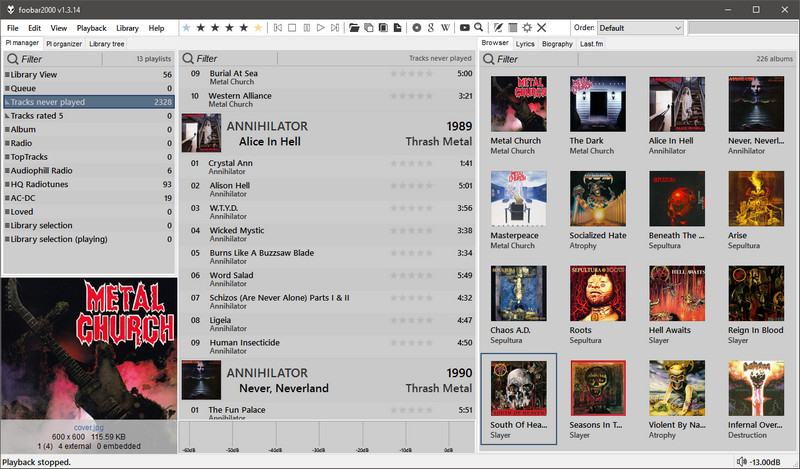Open the Order dropdown set to Default
This screenshot has width=800, height=469.
(x=640, y=28)
